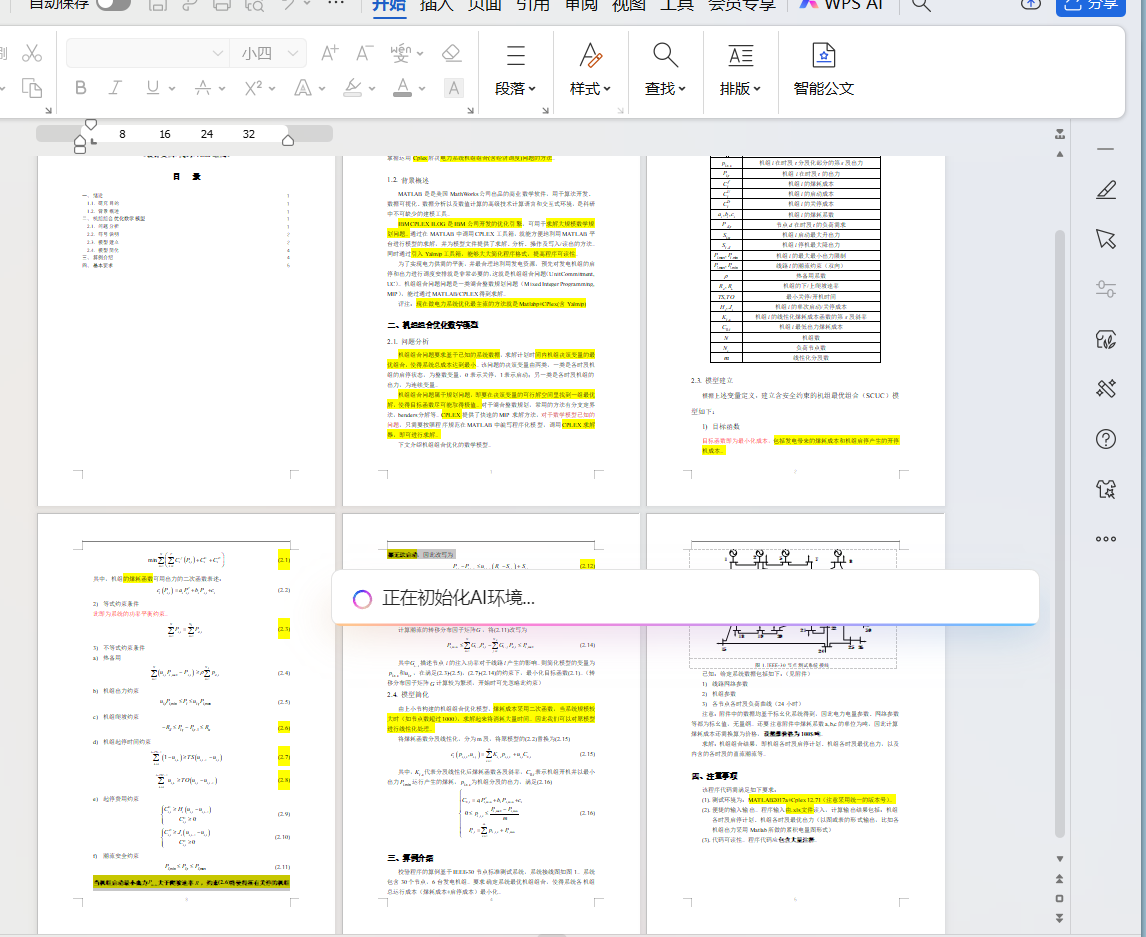Toggle character shading button
Image resolution: width=1146 pixels, height=937 pixels.
pyautogui.click(x=453, y=88)
